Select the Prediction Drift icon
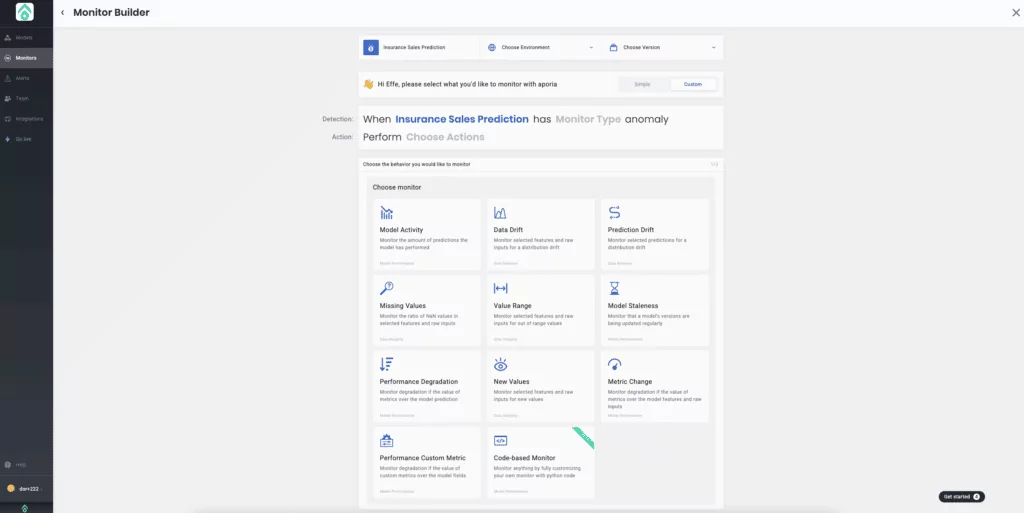 tap(615, 213)
